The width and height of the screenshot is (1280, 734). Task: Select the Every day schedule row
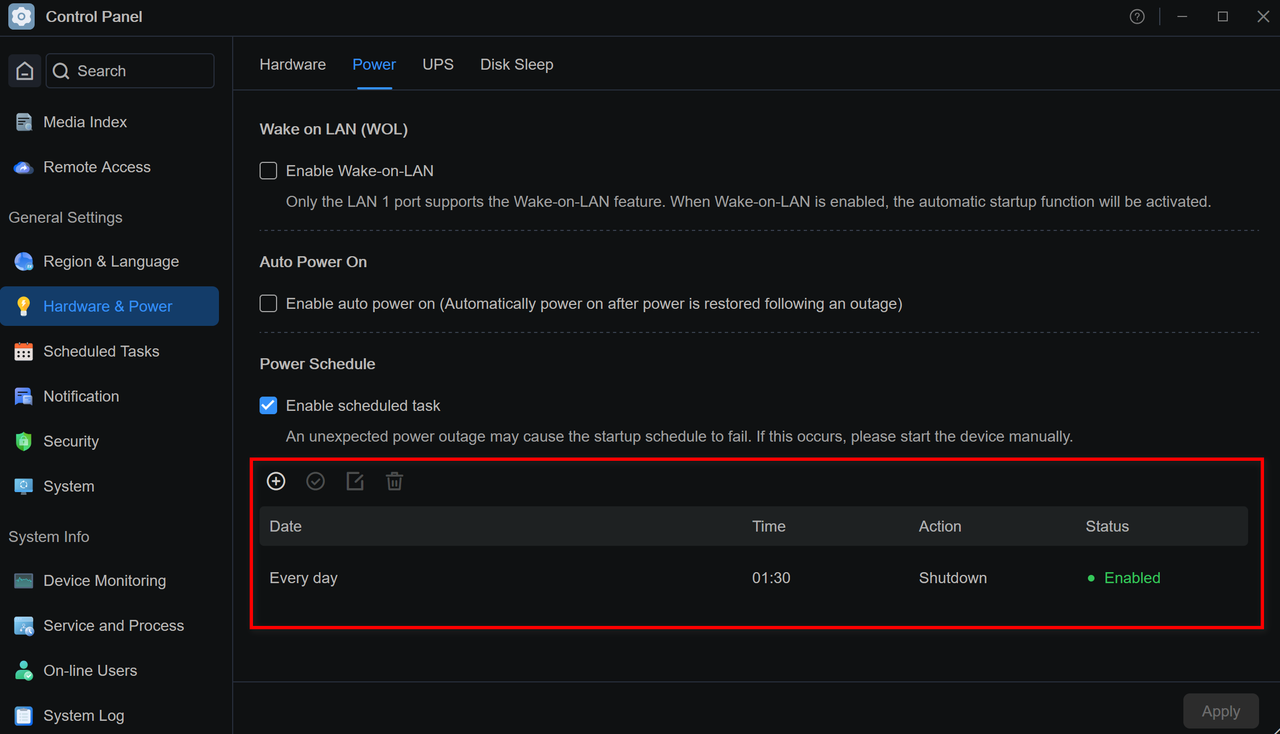pos(754,578)
